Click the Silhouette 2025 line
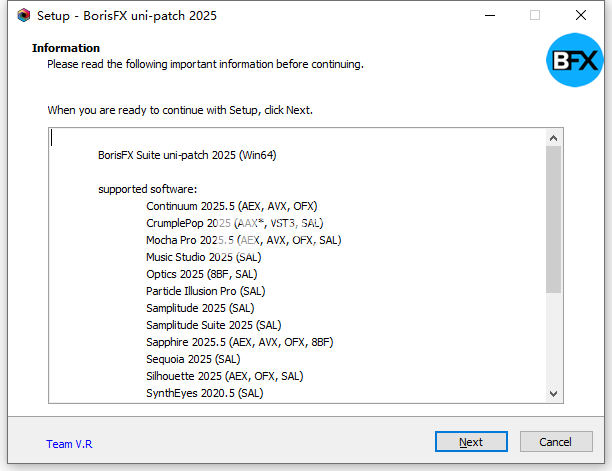The height and width of the screenshot is (471, 612). (224, 376)
